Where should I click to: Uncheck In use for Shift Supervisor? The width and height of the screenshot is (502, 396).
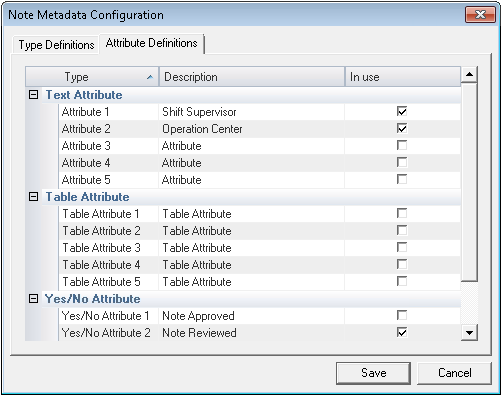402,111
